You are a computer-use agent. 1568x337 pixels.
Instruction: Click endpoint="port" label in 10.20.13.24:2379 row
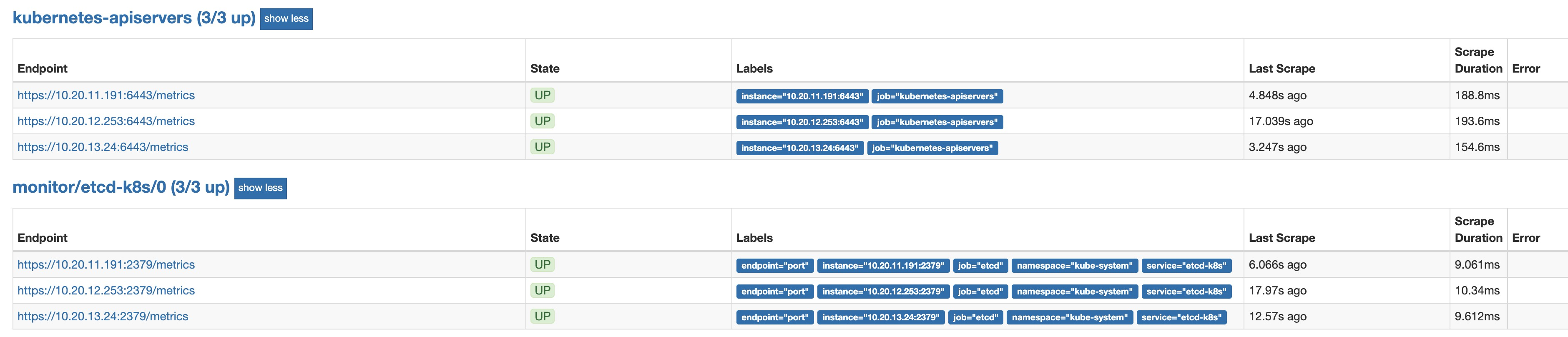(775, 317)
